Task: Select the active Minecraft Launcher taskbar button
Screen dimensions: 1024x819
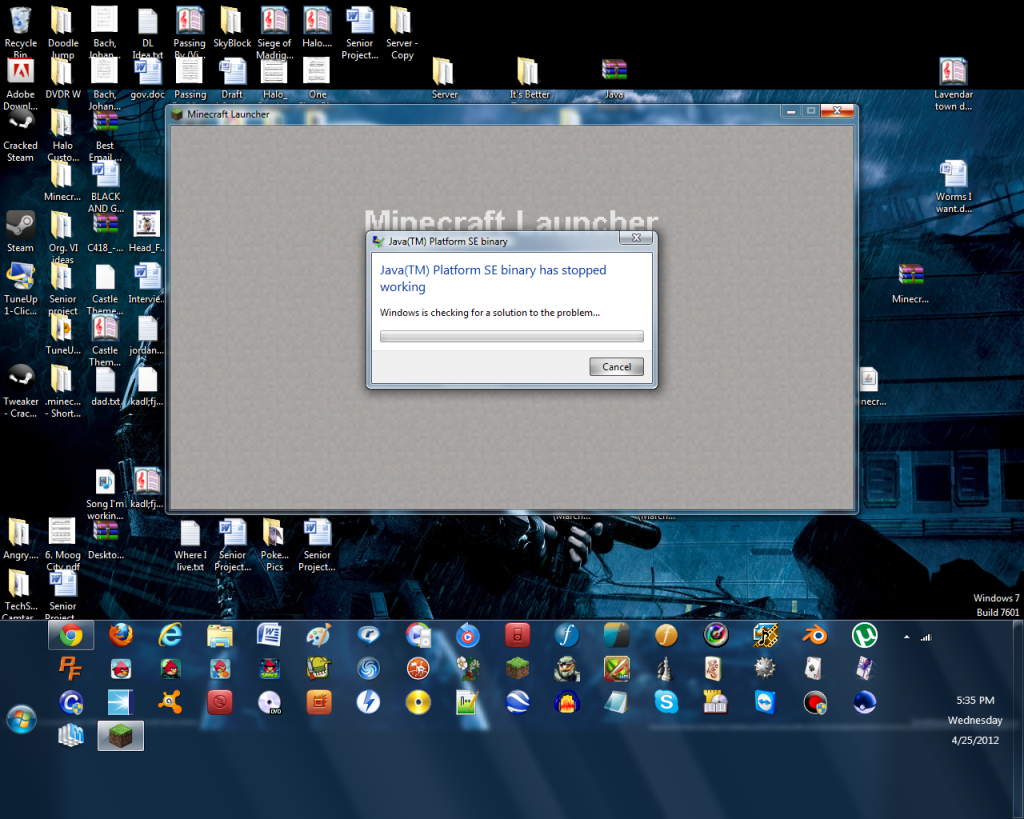Action: coord(121,735)
